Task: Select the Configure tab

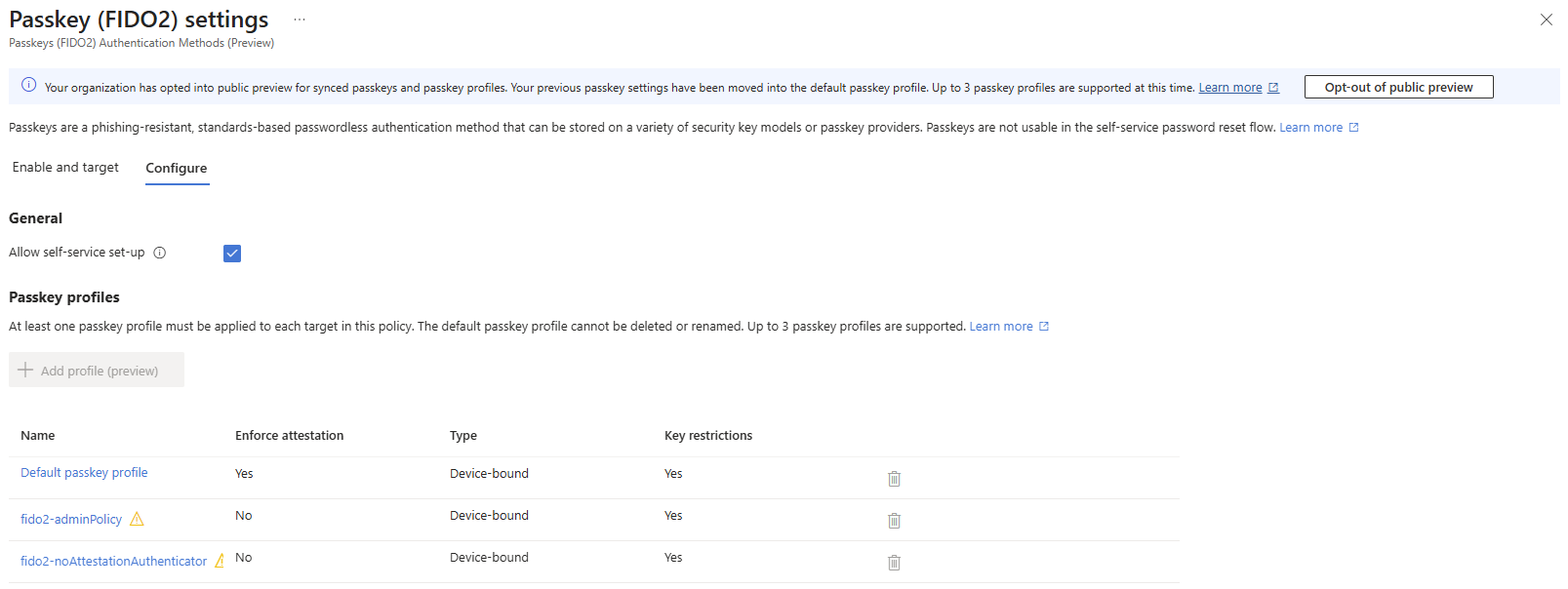Action: 177,168
